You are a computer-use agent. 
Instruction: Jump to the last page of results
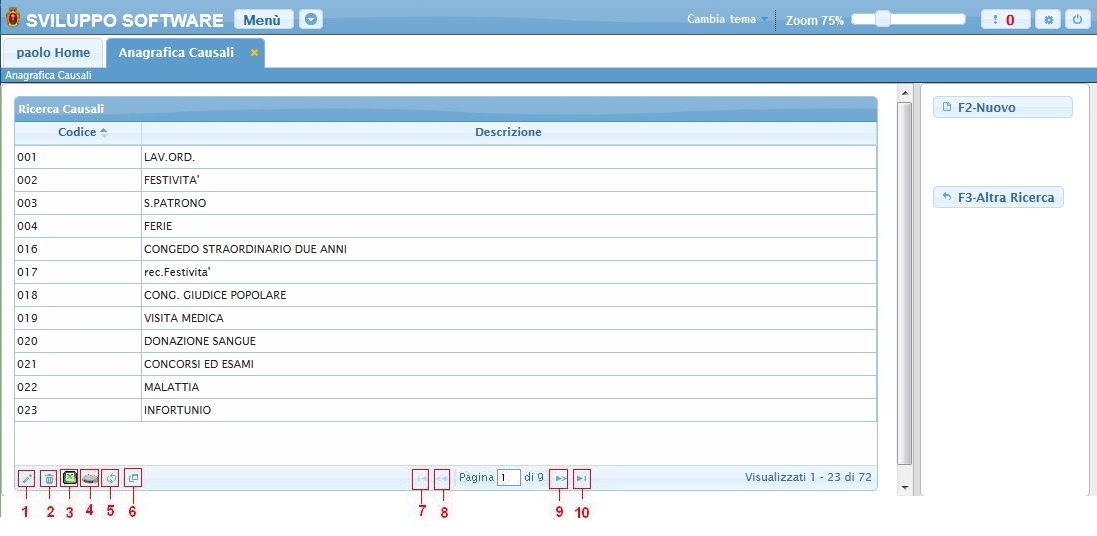581,479
